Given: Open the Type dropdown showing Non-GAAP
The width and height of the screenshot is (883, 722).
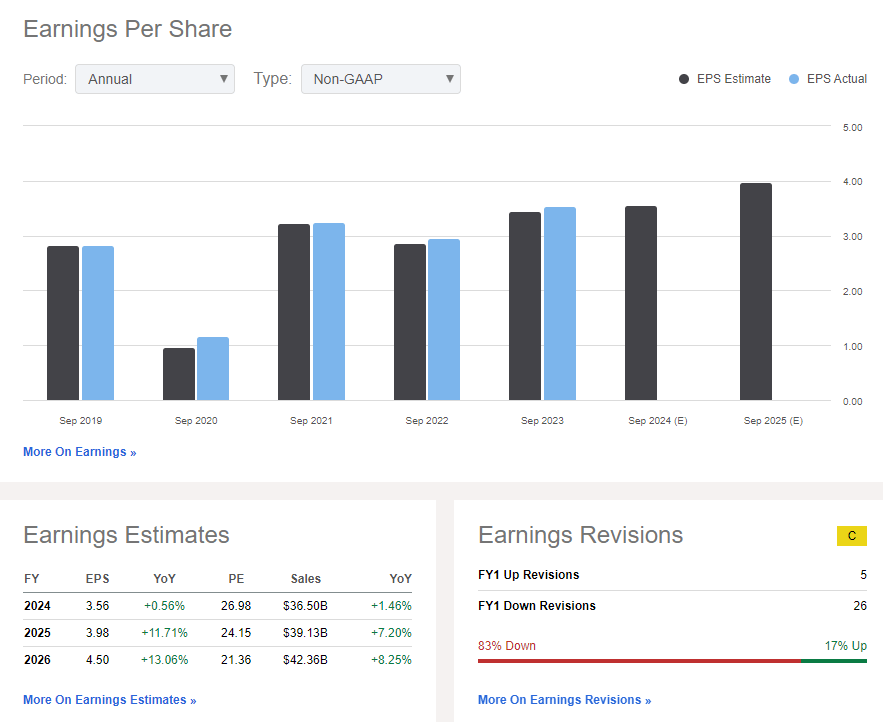Looking at the screenshot, I should [x=380, y=79].
